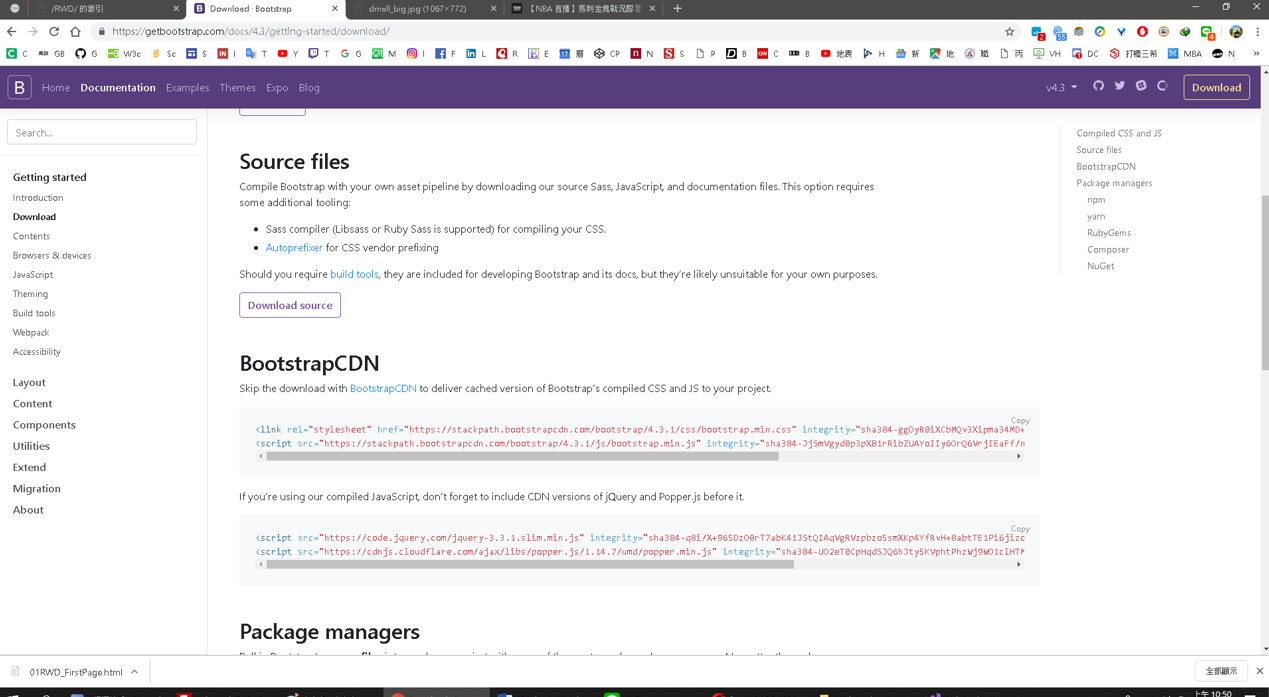Follow the Autoprefixer link
The width and height of the screenshot is (1269, 697).
pyautogui.click(x=294, y=248)
